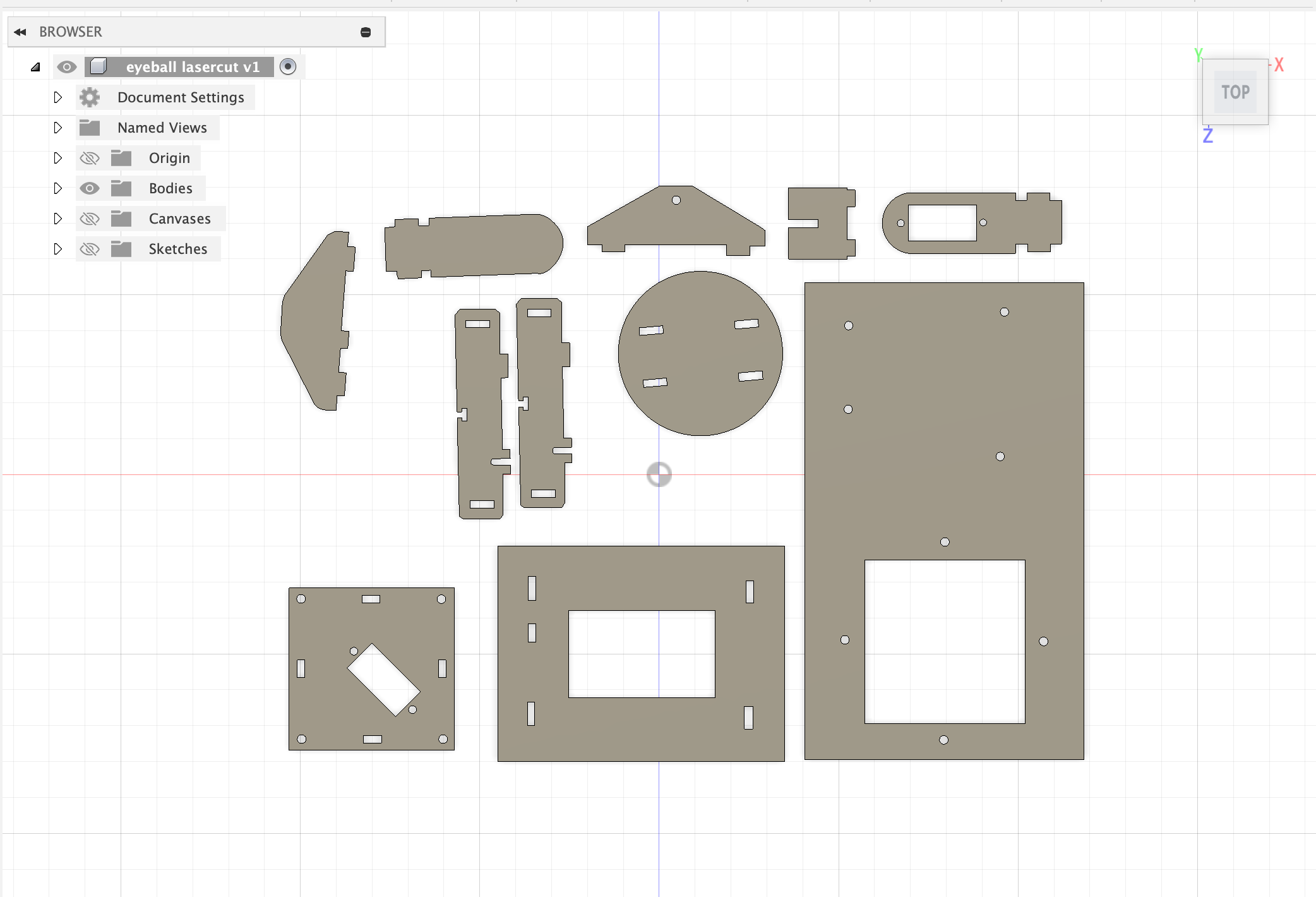
Task: Expand the Named Views entry
Action: tap(57, 127)
